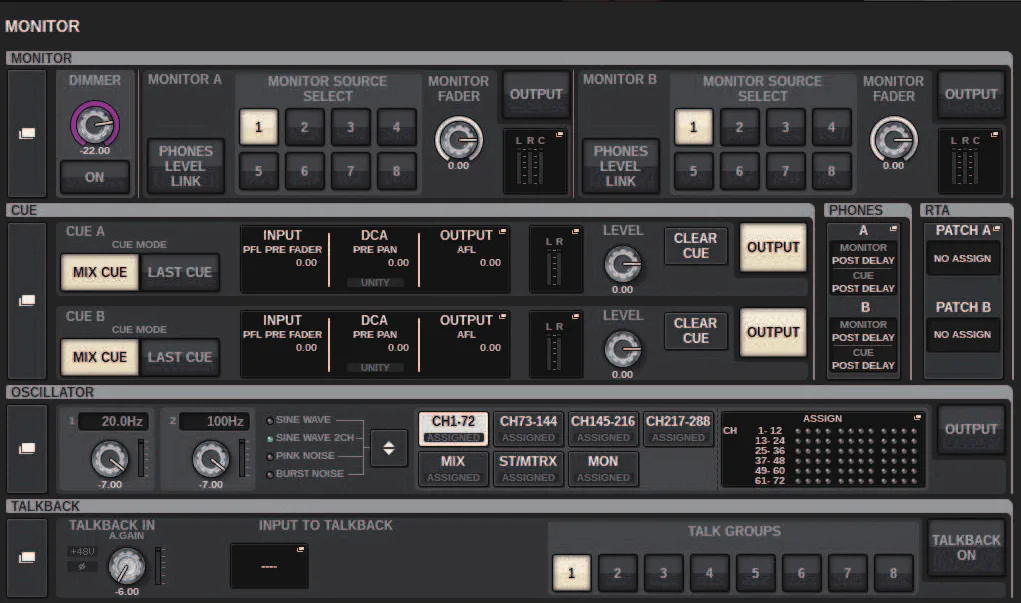The image size is (1021, 603).
Task: Select talk group 5
Action: pyautogui.click(x=755, y=573)
